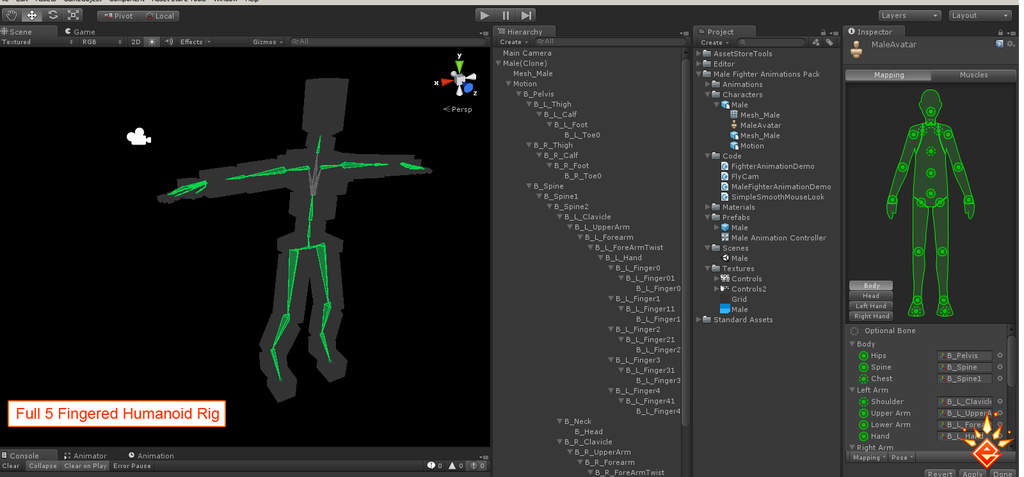Open the Layers dropdown
The image size is (1024, 477).
[x=910, y=16]
